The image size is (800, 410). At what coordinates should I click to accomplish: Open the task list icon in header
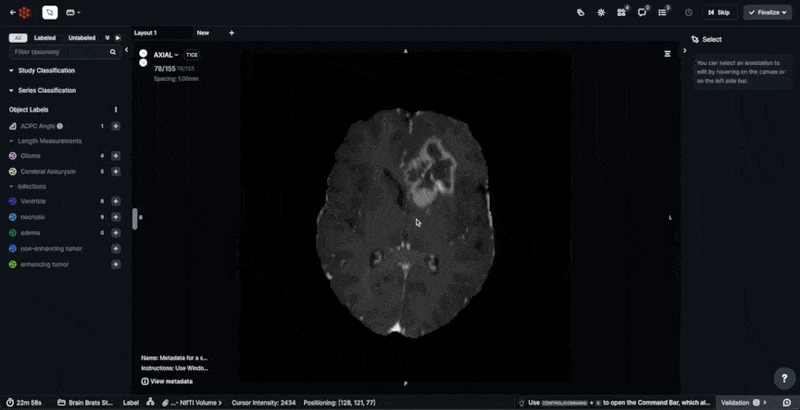[663, 13]
